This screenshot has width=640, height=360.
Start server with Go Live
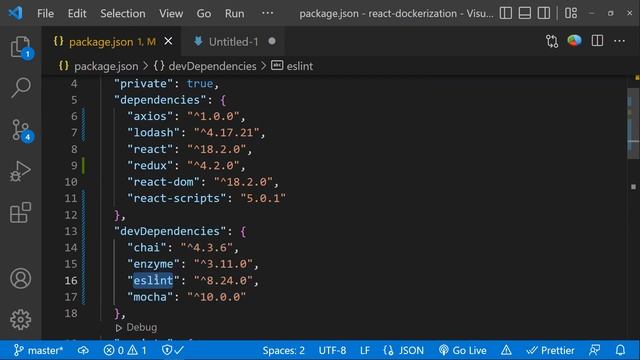pos(462,350)
